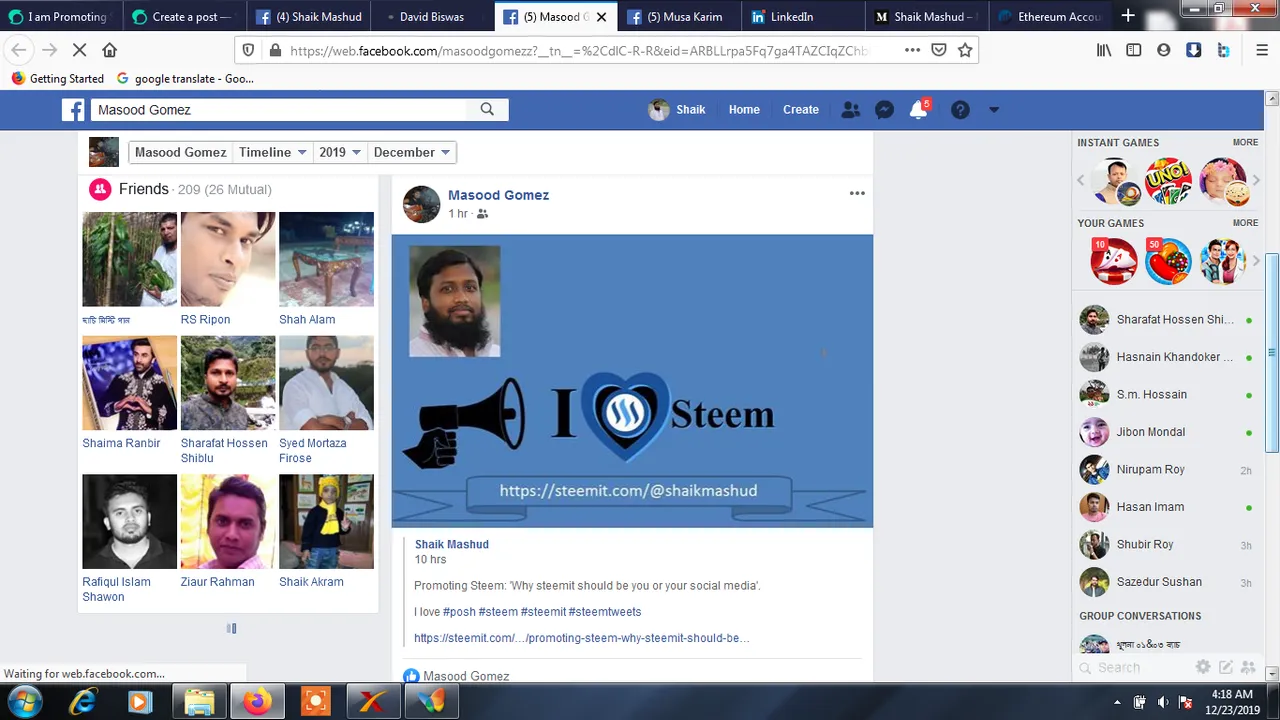This screenshot has height=720, width=1280.
Task: Open Internet Explorer from taskbar
Action: pyautogui.click(x=83, y=702)
